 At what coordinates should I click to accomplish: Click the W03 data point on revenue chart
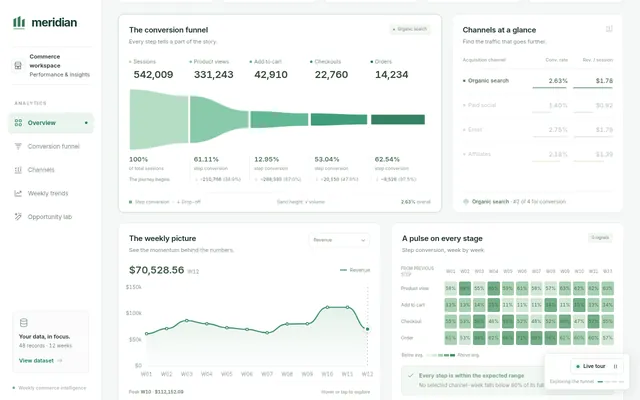[187, 320]
